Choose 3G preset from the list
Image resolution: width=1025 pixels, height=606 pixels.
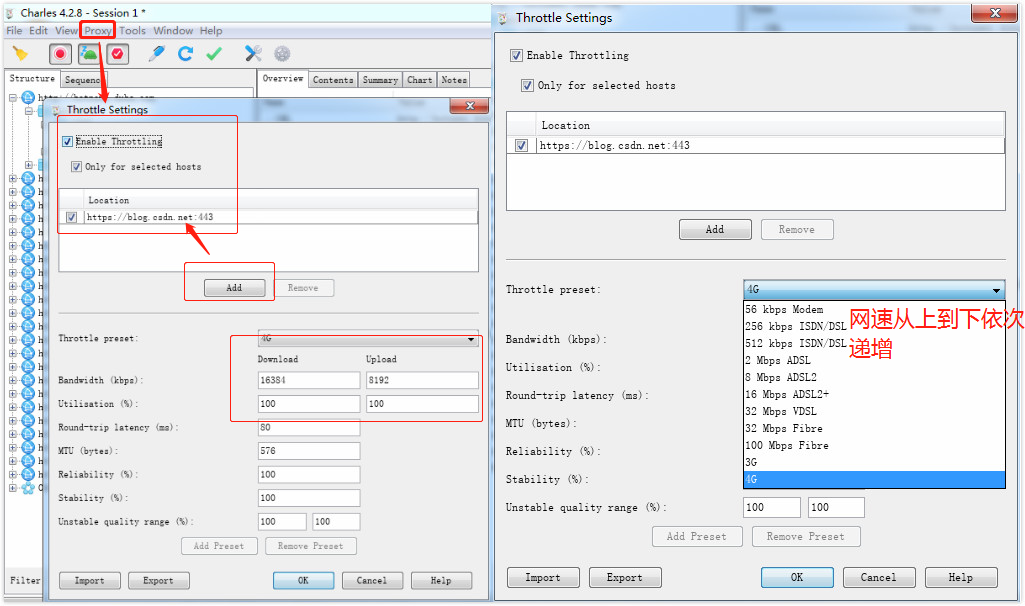(874, 462)
